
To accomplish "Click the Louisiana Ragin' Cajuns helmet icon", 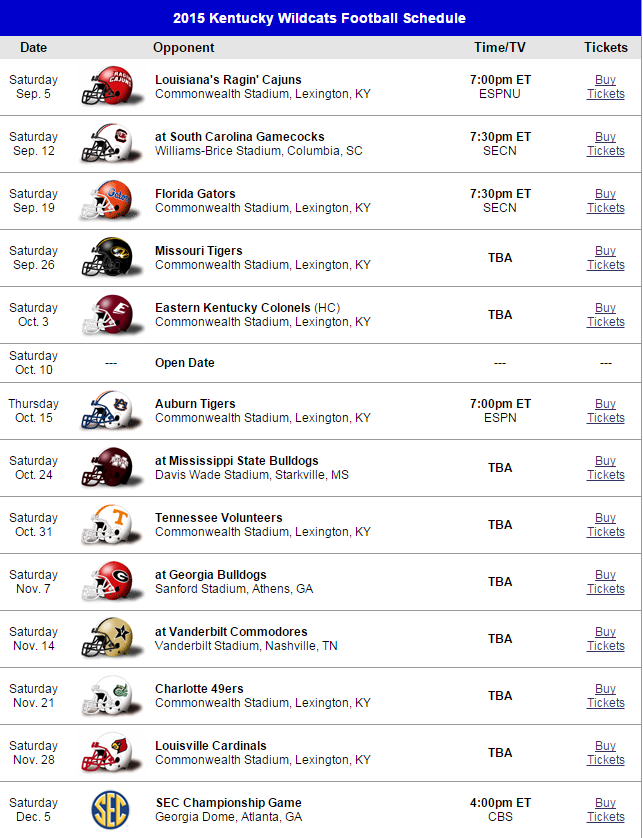I will tap(107, 87).
